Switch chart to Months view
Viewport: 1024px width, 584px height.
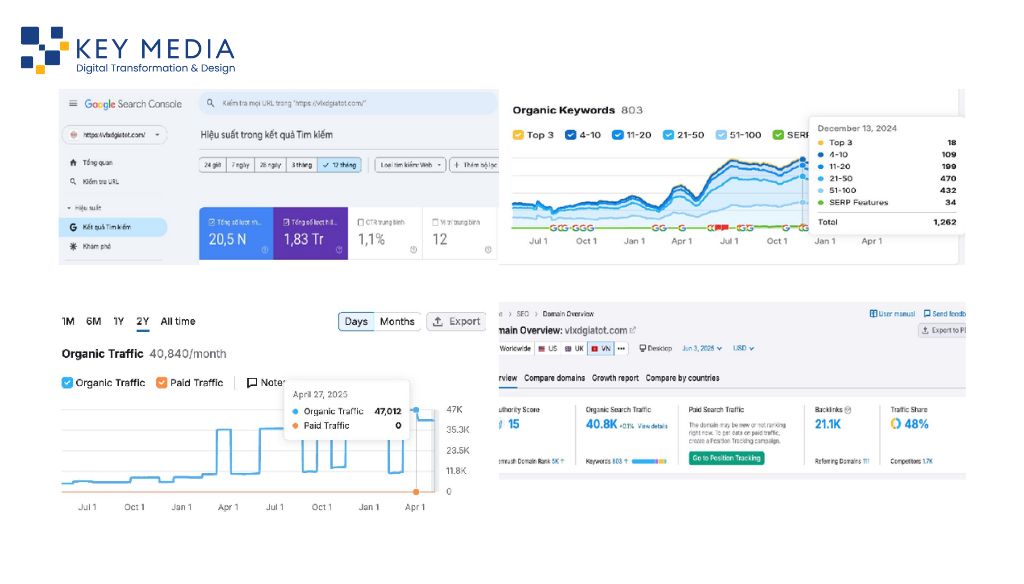point(397,321)
